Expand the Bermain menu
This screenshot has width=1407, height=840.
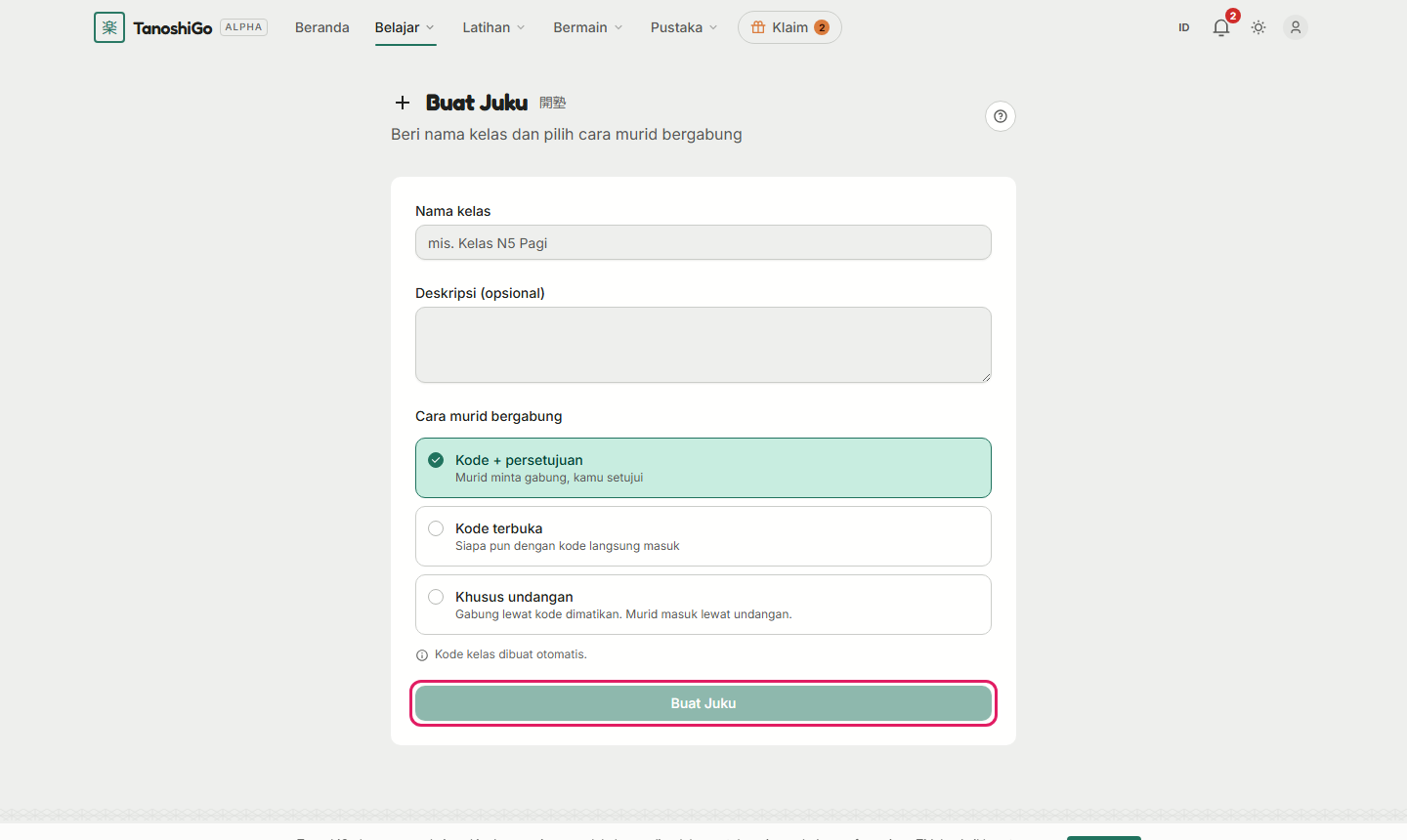[x=587, y=27]
